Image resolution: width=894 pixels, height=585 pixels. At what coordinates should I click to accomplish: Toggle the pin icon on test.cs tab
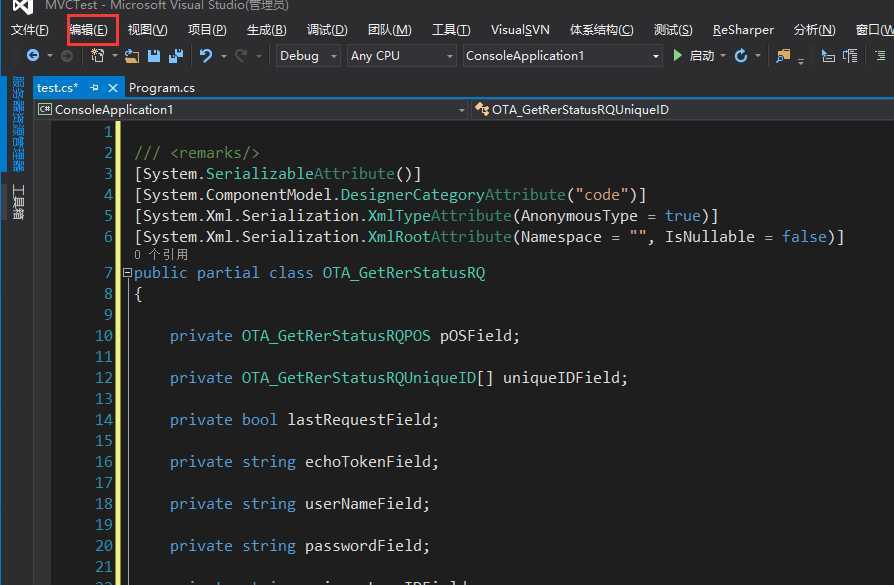click(95, 88)
